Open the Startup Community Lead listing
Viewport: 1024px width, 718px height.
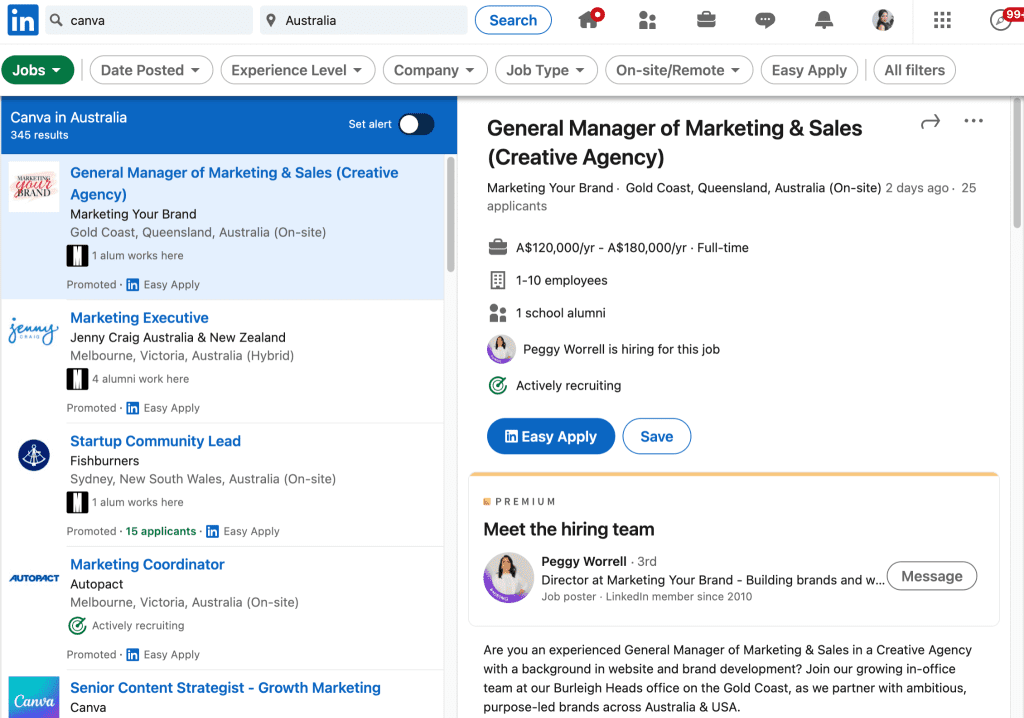(155, 441)
